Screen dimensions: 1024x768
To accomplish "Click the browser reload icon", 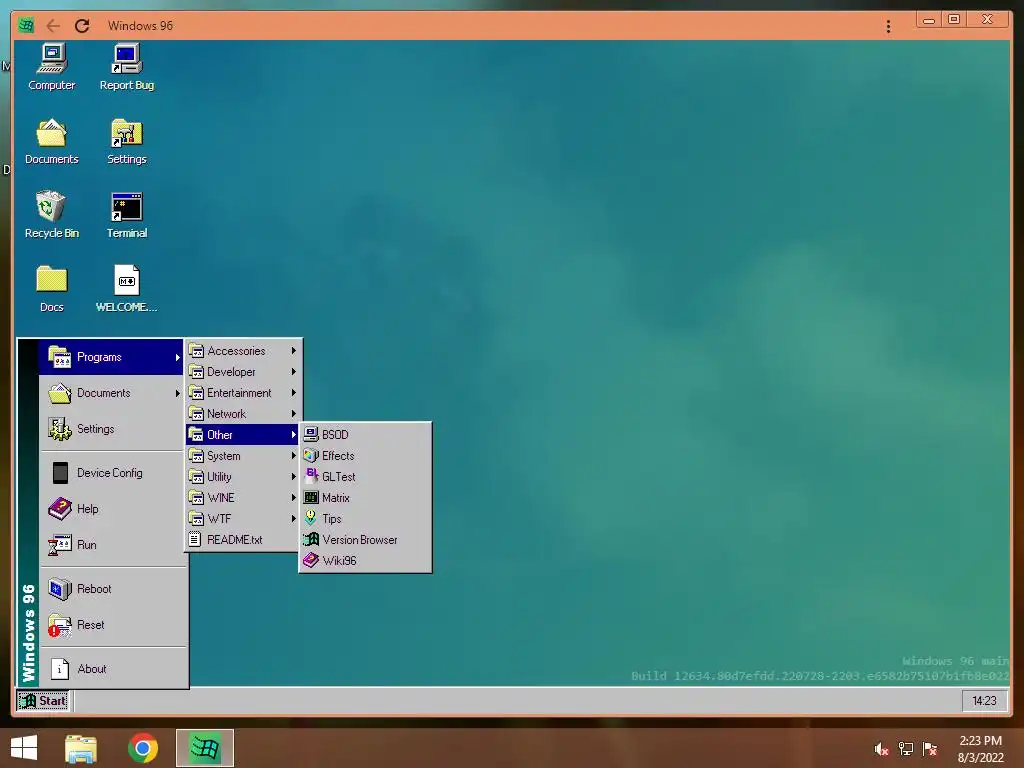I will point(82,25).
